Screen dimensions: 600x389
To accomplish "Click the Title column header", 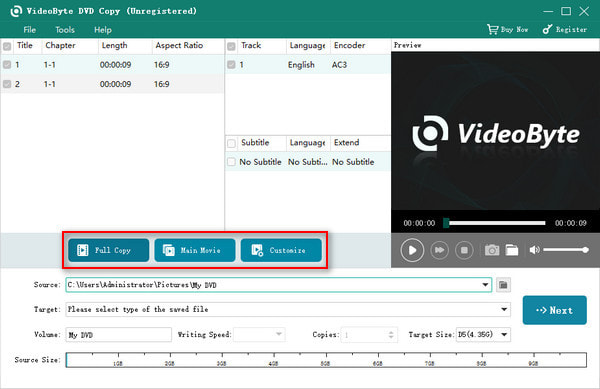I will pyautogui.click(x=24, y=46).
